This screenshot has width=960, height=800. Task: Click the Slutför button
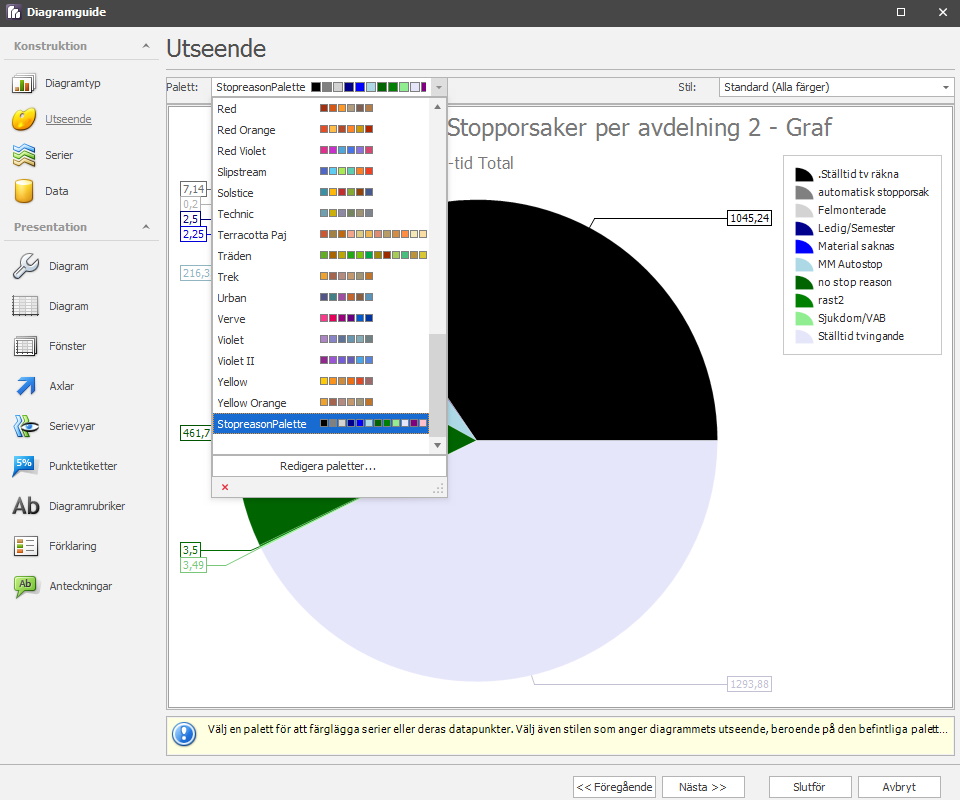(x=809, y=787)
